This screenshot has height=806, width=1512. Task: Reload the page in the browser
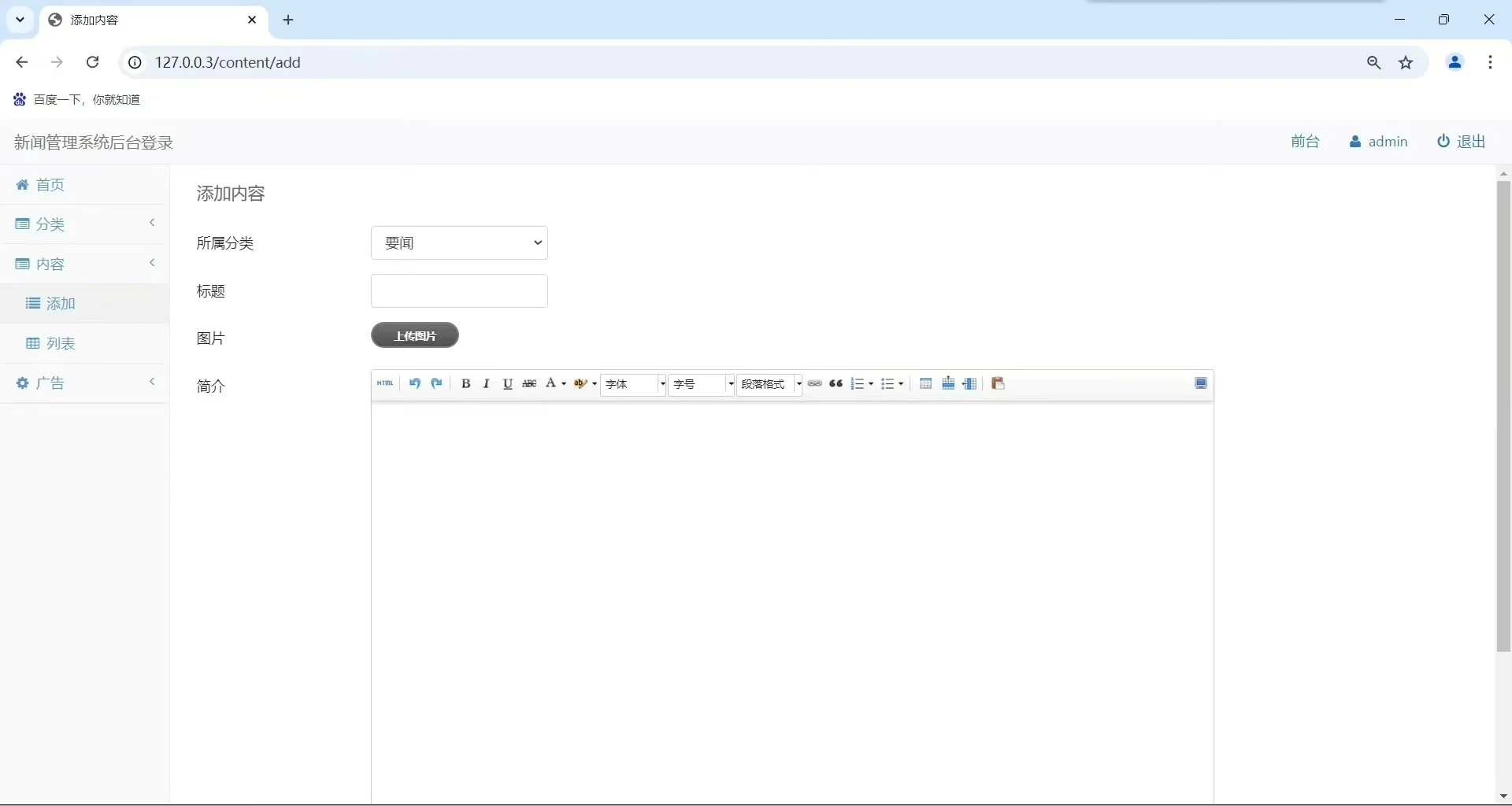(x=93, y=62)
